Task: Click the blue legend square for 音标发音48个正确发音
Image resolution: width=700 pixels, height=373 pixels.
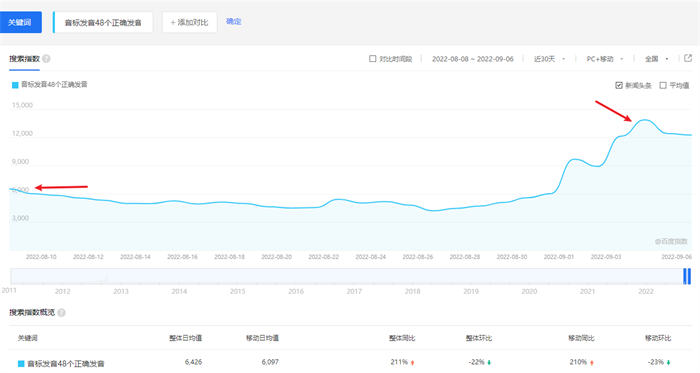Action: coord(15,85)
